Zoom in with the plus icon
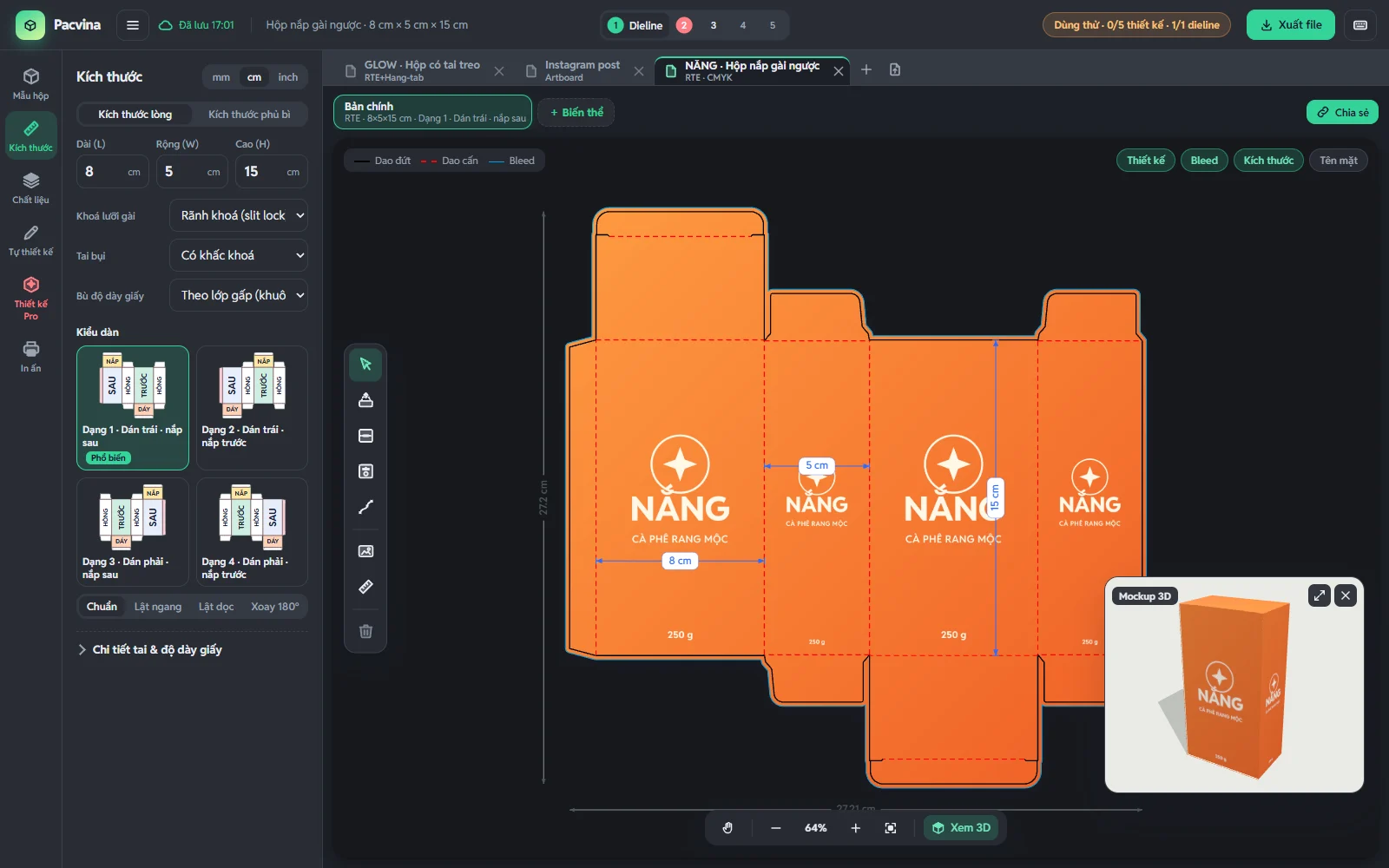This screenshot has height=868, width=1389. point(855,828)
